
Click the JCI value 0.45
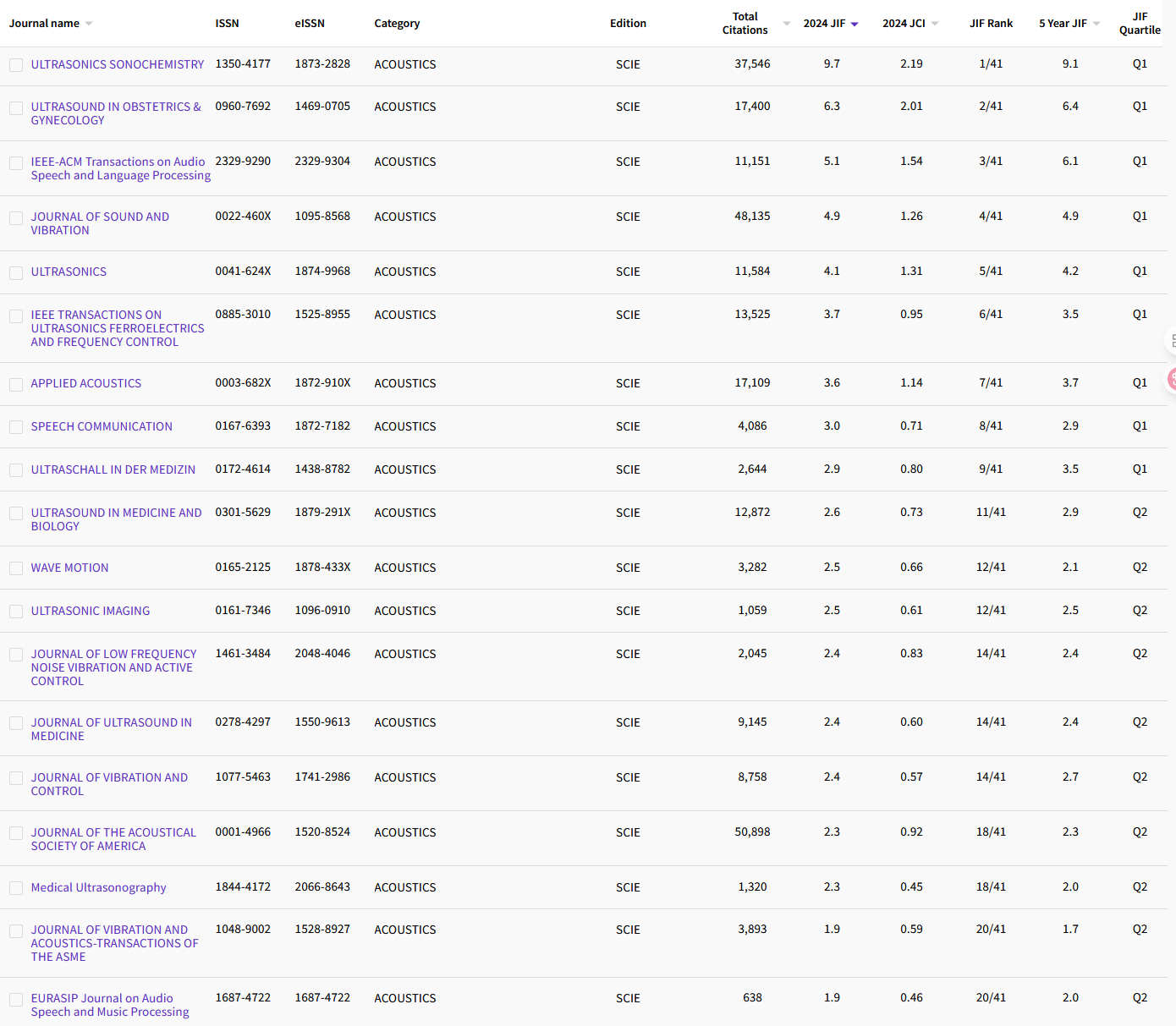(x=911, y=886)
